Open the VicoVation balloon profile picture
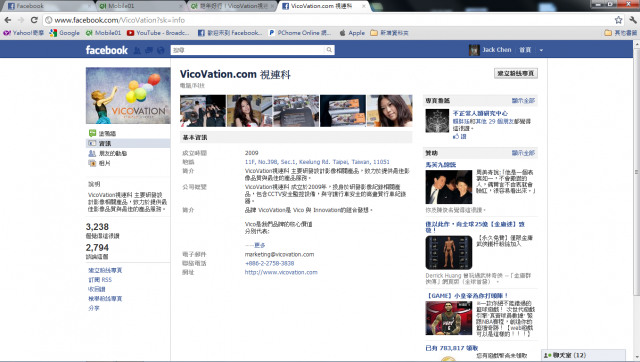 (x=128, y=95)
